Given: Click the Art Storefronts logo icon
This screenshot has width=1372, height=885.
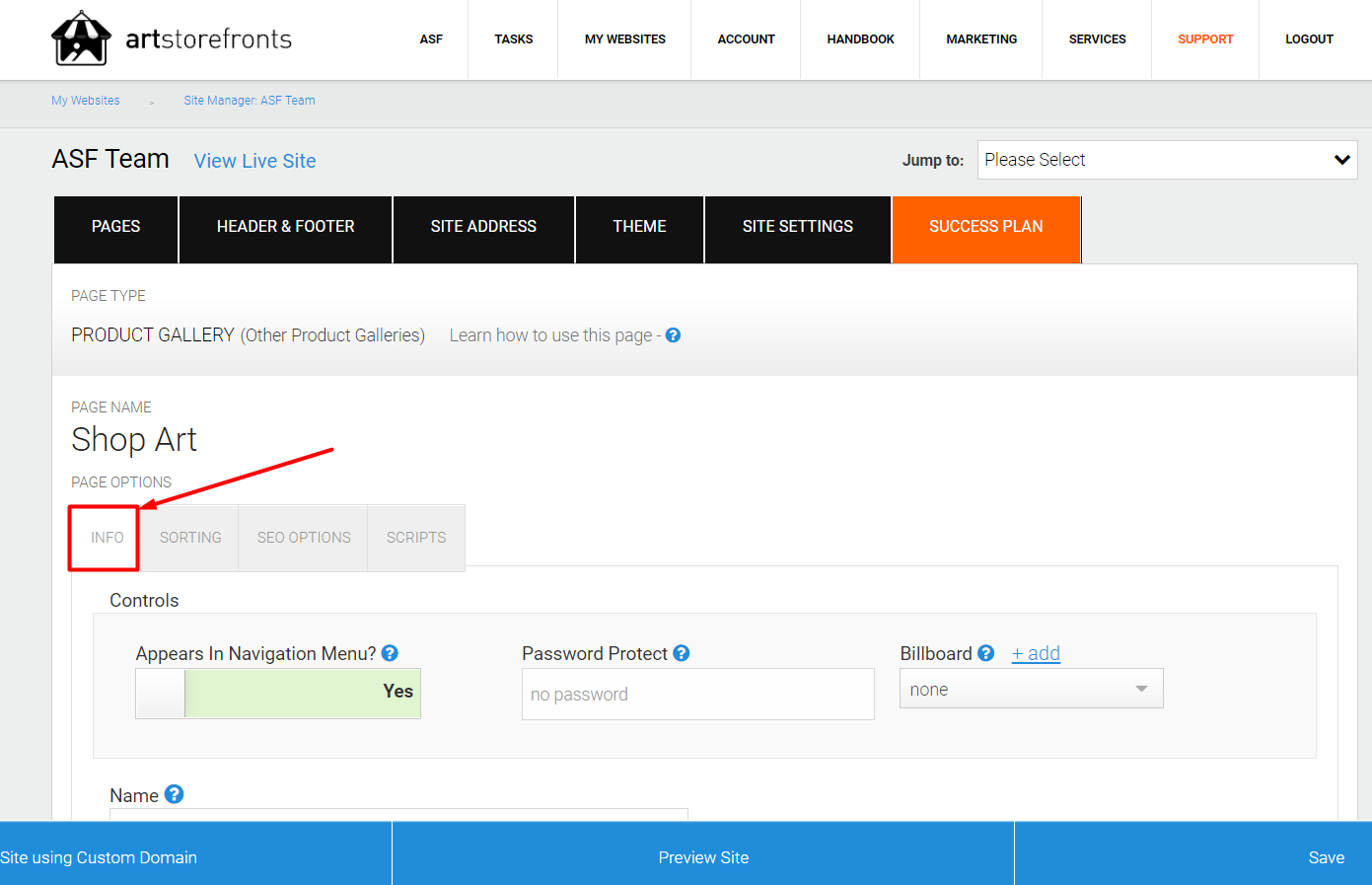Looking at the screenshot, I should click(x=82, y=38).
